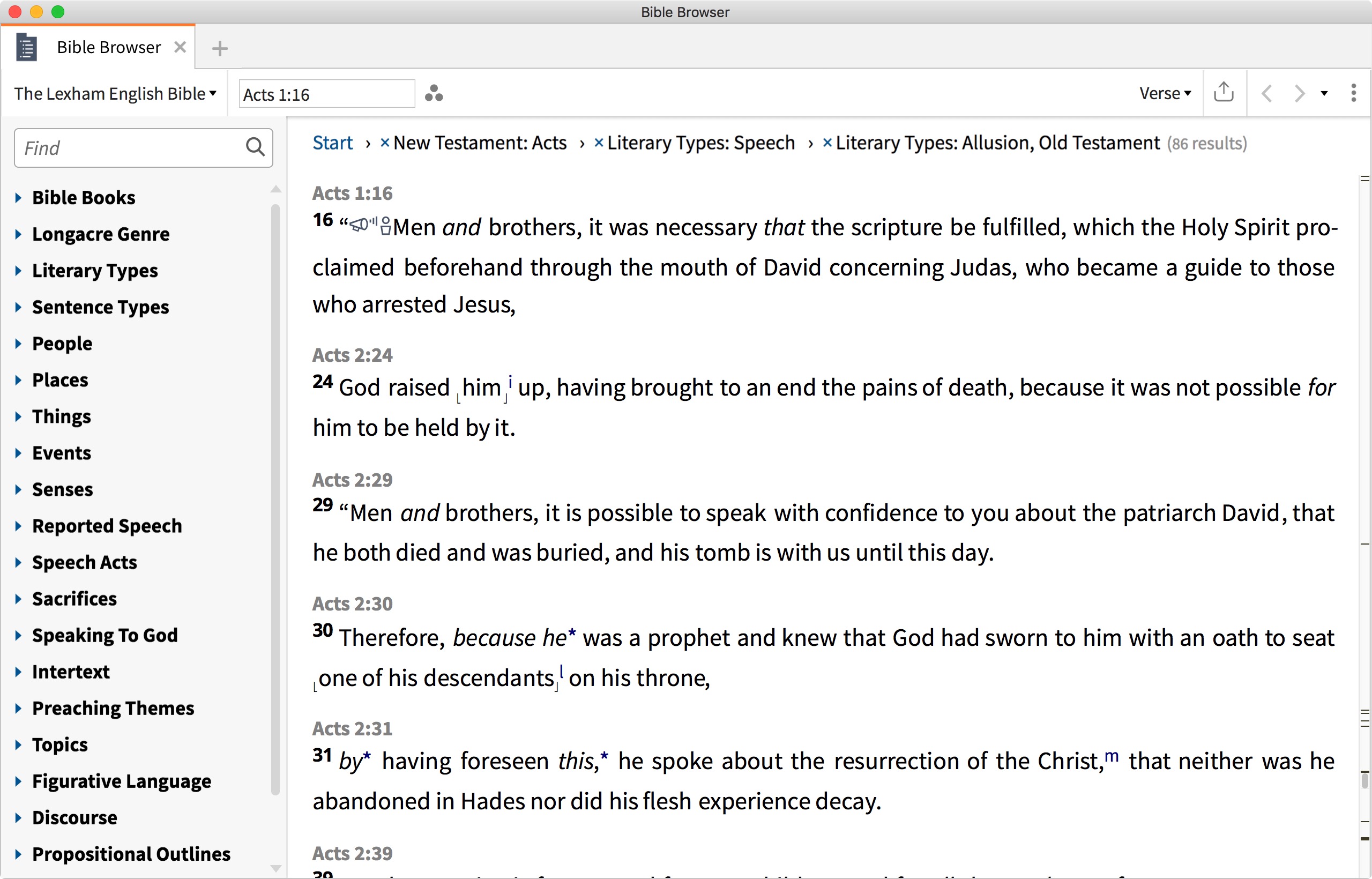Open a new tab with plus button
Image resolution: width=1372 pixels, height=879 pixels.
(x=220, y=48)
